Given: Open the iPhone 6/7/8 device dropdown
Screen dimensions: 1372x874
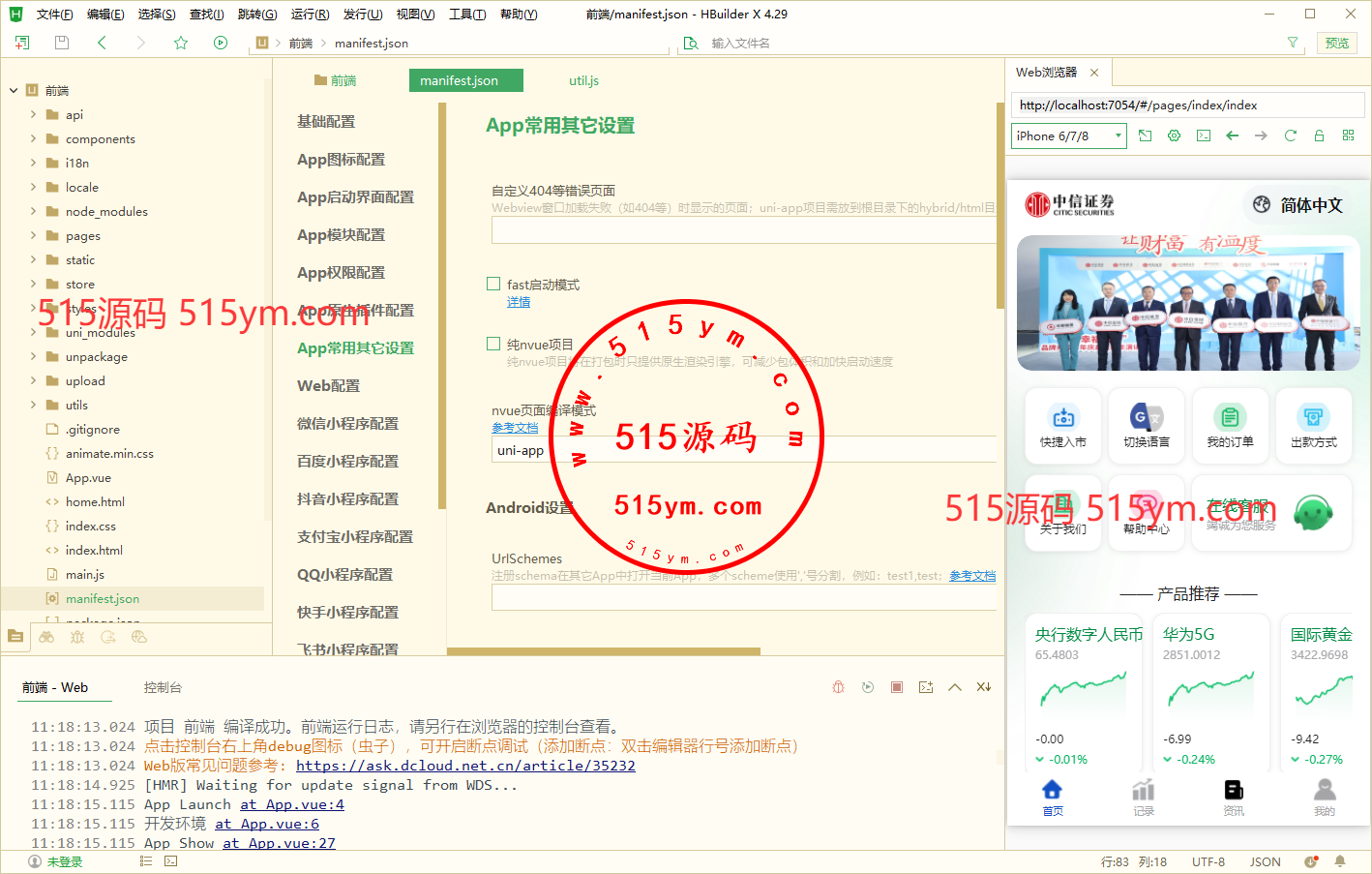Looking at the screenshot, I should (x=1069, y=136).
